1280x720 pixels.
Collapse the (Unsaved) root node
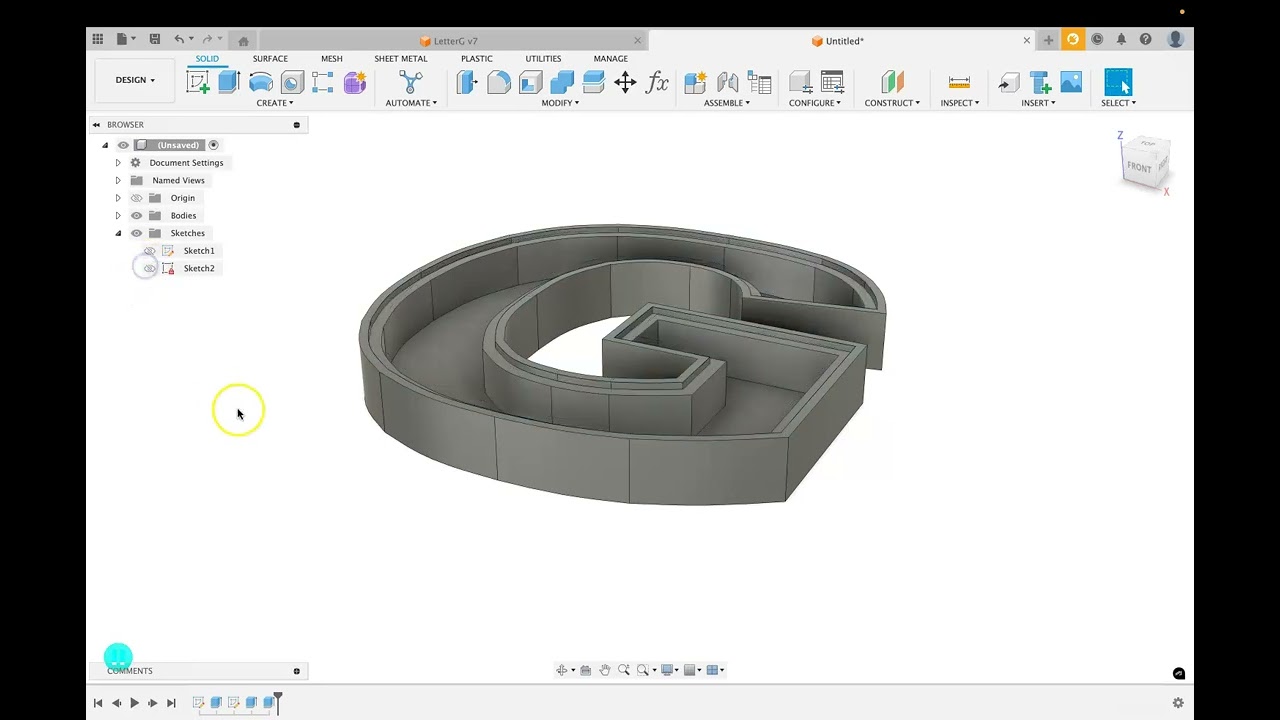[x=105, y=145]
